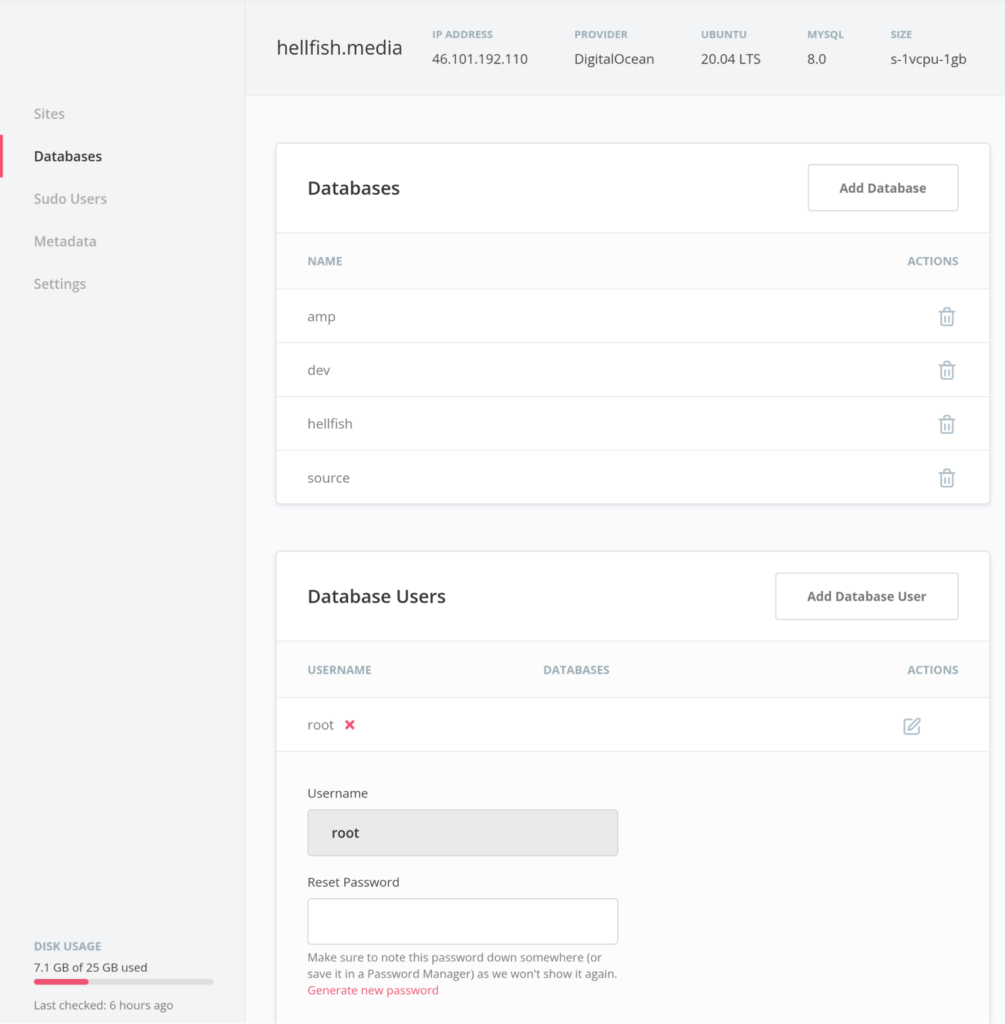Go to Sudo Users page

(70, 199)
